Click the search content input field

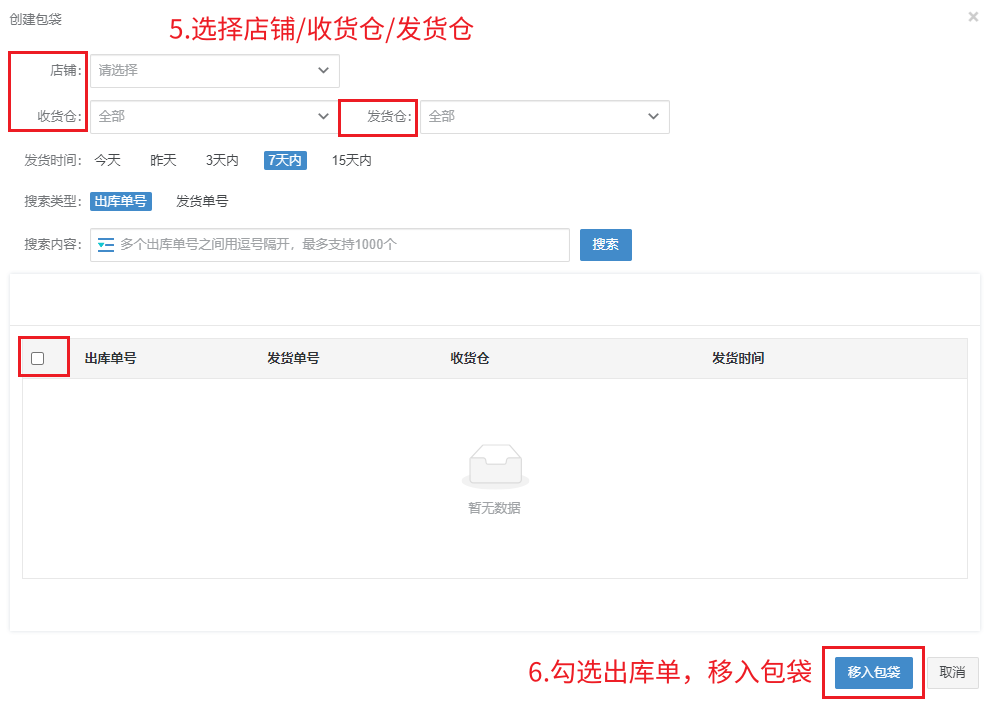point(330,245)
